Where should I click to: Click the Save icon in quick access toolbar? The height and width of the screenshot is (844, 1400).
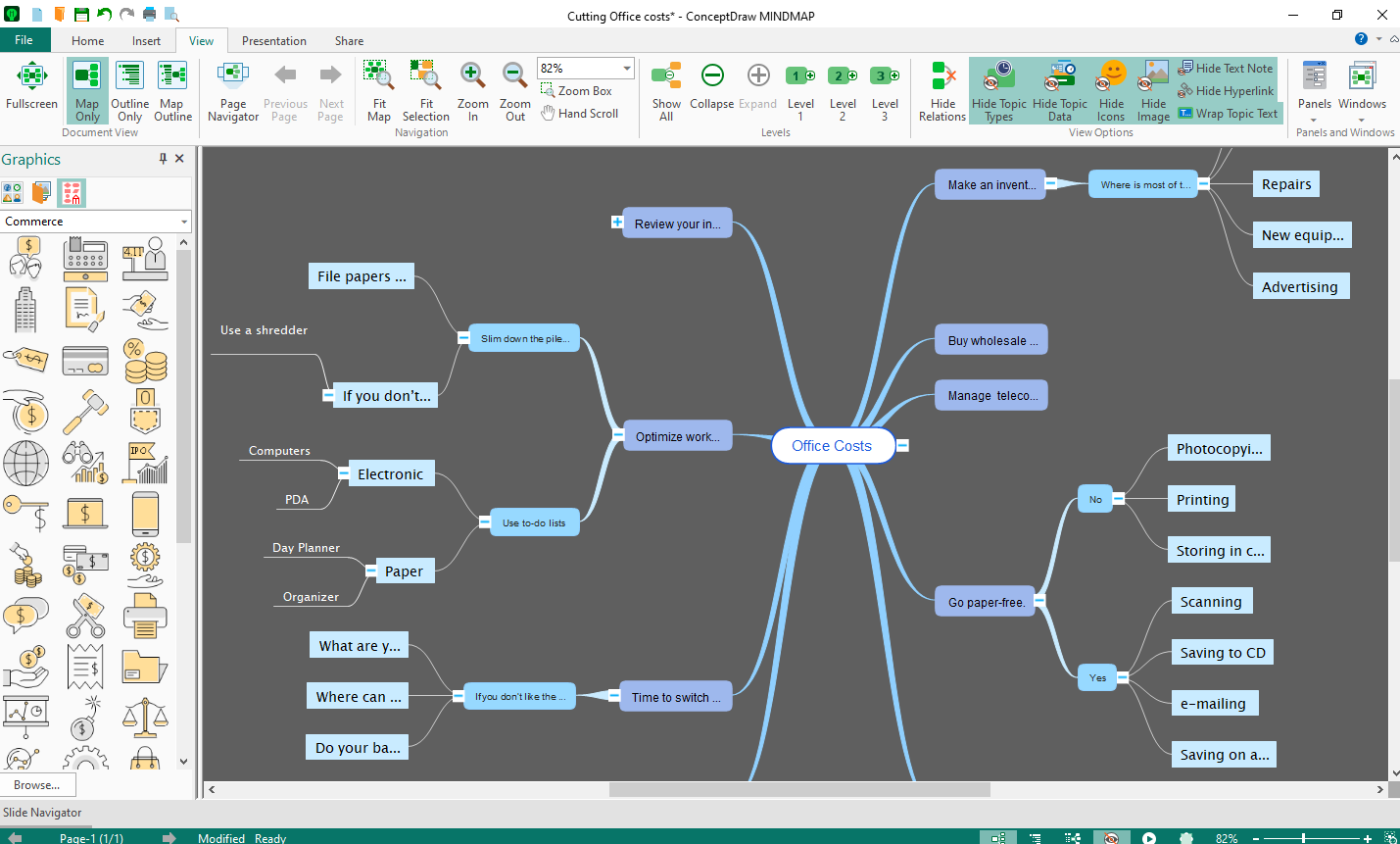(82, 15)
